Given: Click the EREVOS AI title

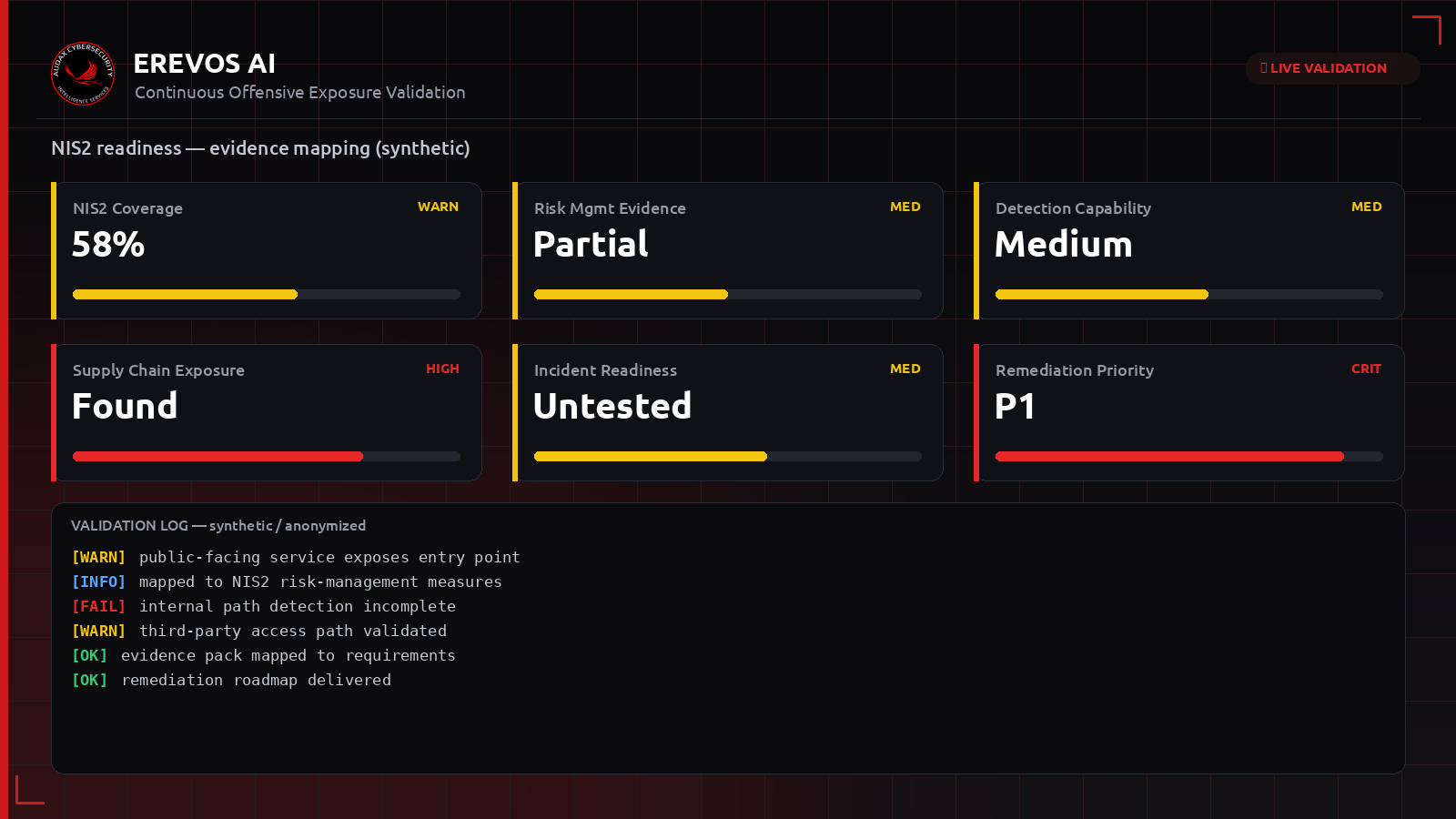Looking at the screenshot, I should click(205, 64).
